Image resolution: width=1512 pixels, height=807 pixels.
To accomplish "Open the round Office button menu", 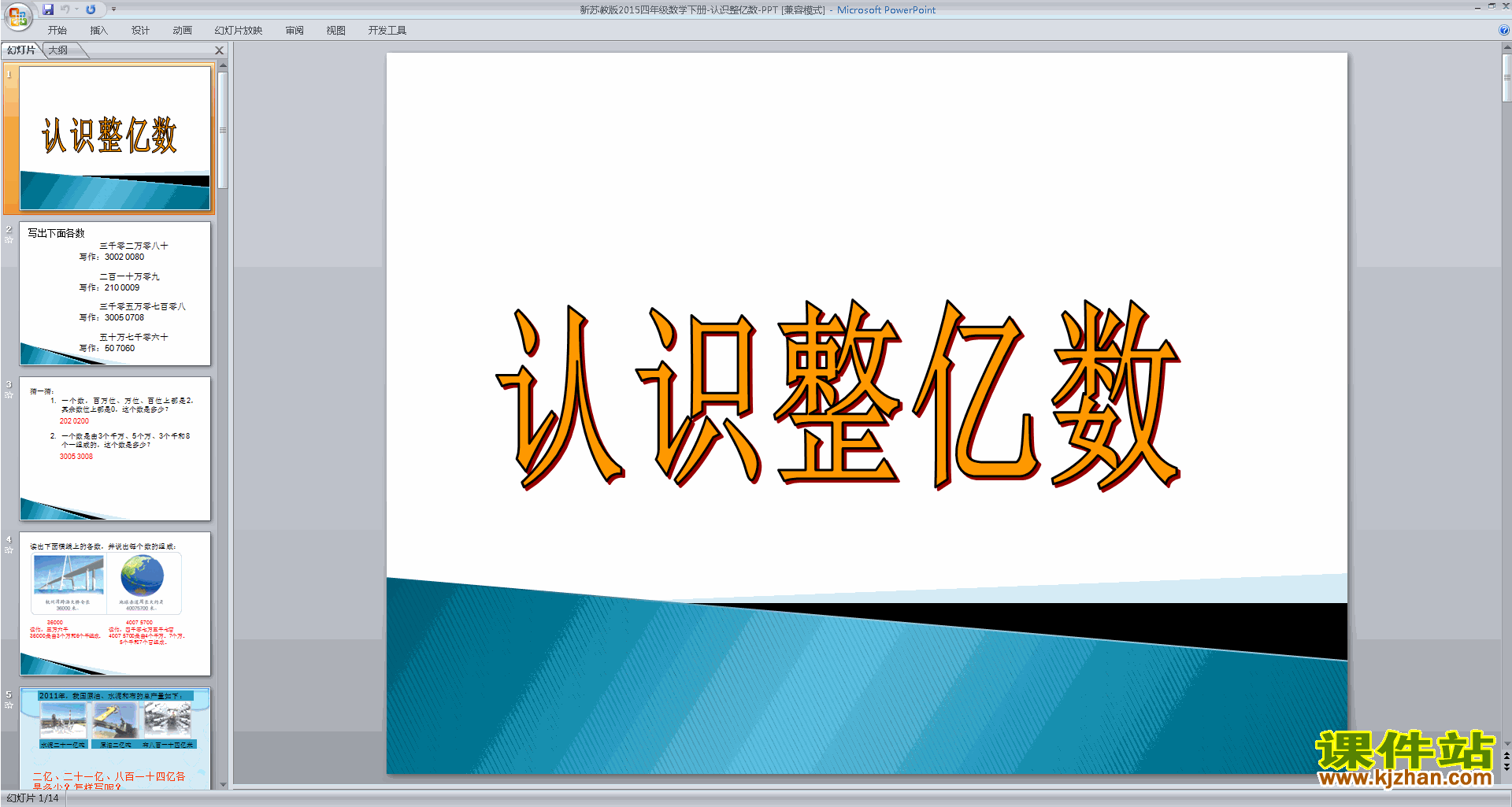I will (x=18, y=17).
